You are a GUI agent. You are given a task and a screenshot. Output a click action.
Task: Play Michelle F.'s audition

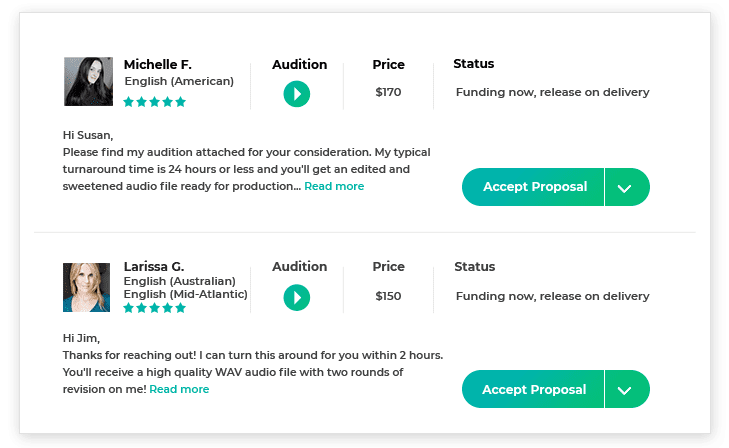coord(297,94)
